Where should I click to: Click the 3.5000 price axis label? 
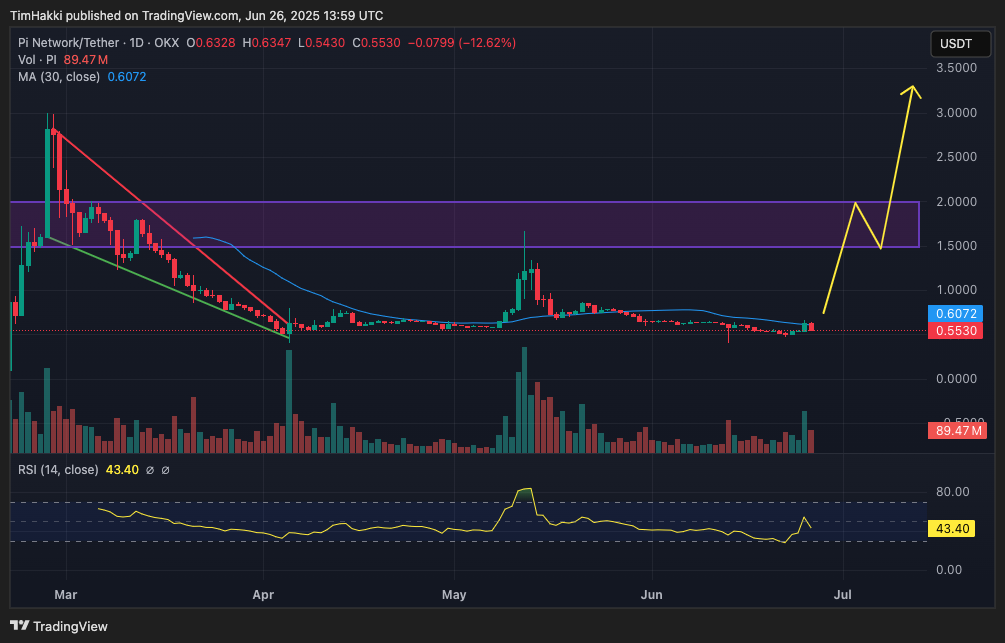pyautogui.click(x=956, y=68)
